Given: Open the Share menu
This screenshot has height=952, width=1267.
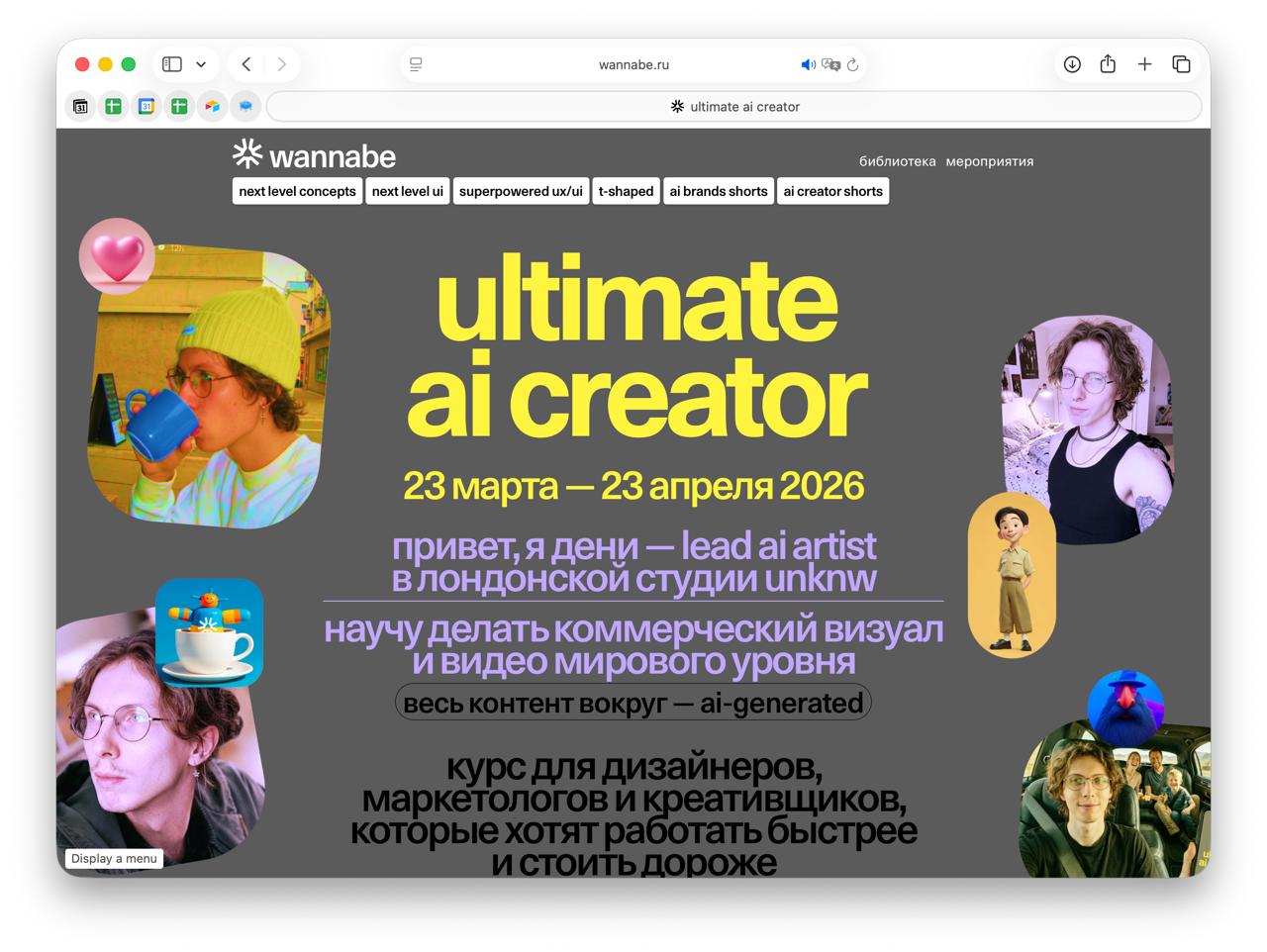Looking at the screenshot, I should (1108, 64).
